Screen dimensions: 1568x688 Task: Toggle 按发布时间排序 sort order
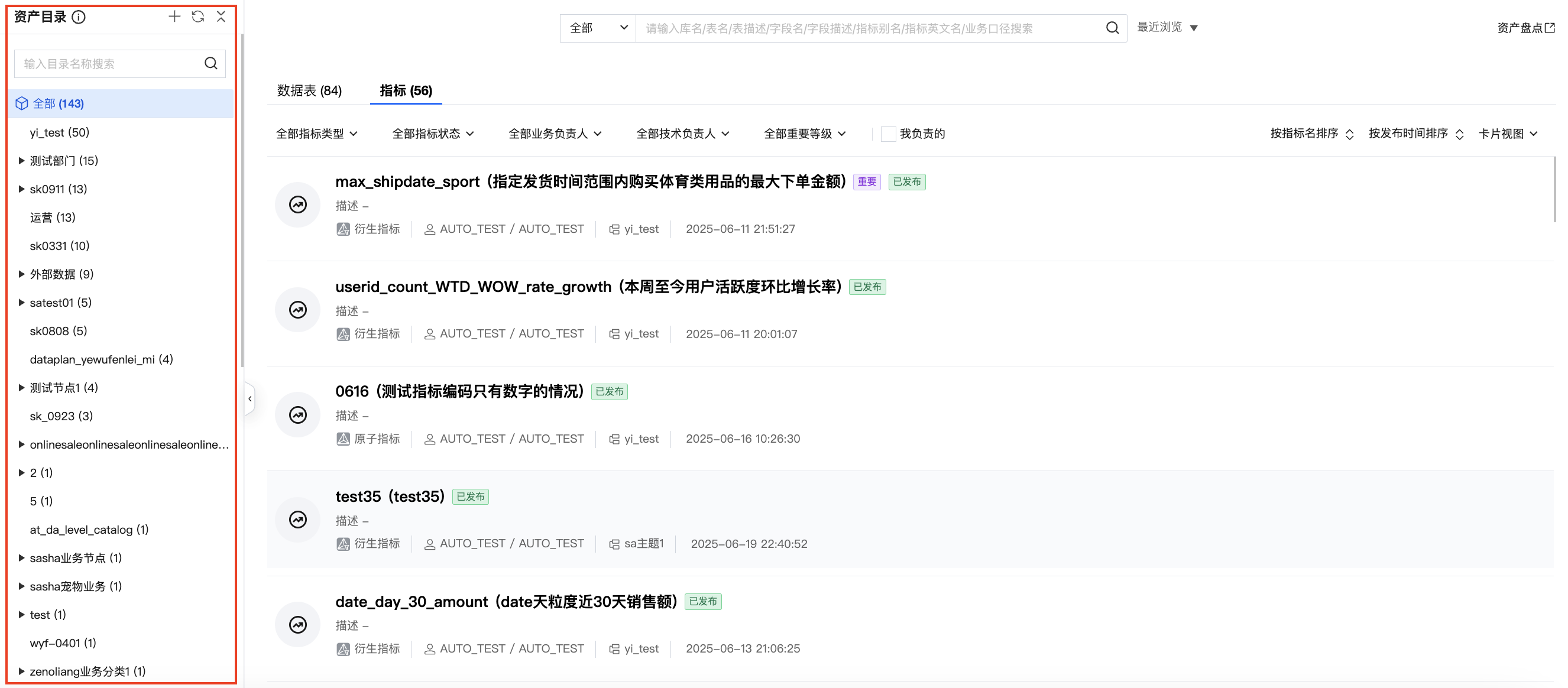1415,134
